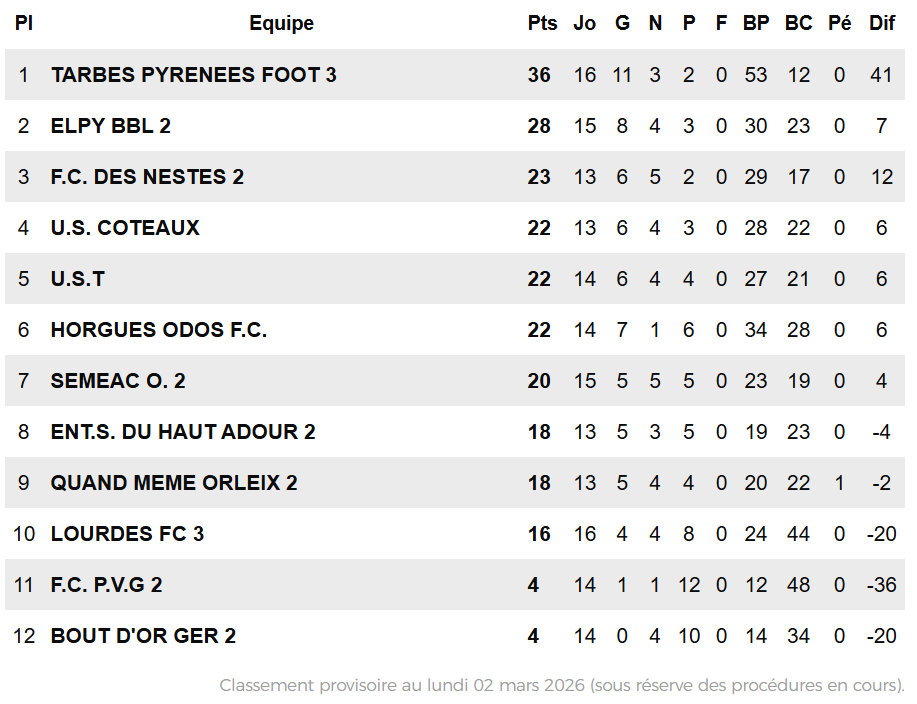Open the F.C. P.V.G 2 team link

coord(106,585)
